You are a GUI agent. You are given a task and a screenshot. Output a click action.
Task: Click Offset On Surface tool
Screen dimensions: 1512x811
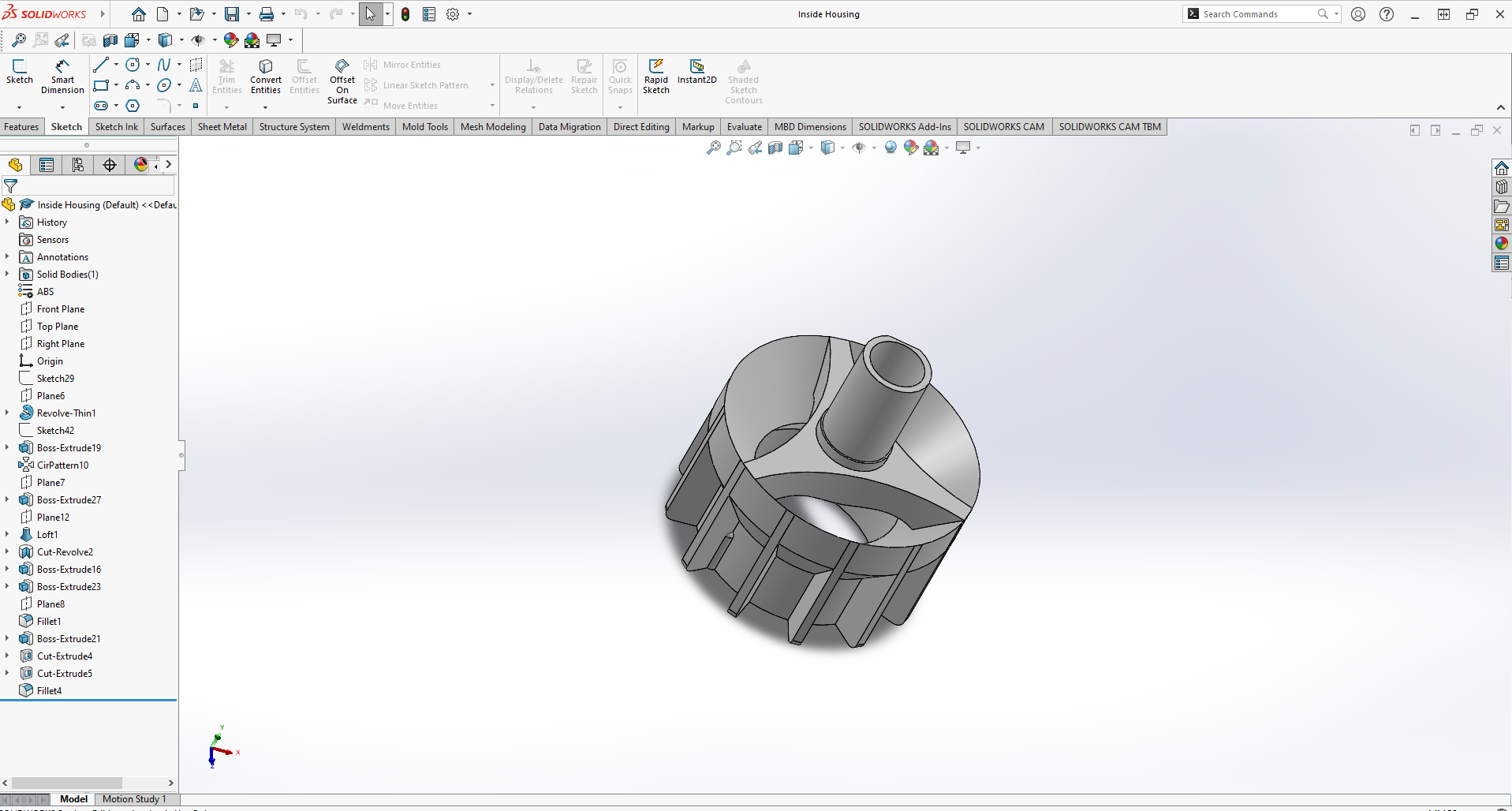coord(342,80)
